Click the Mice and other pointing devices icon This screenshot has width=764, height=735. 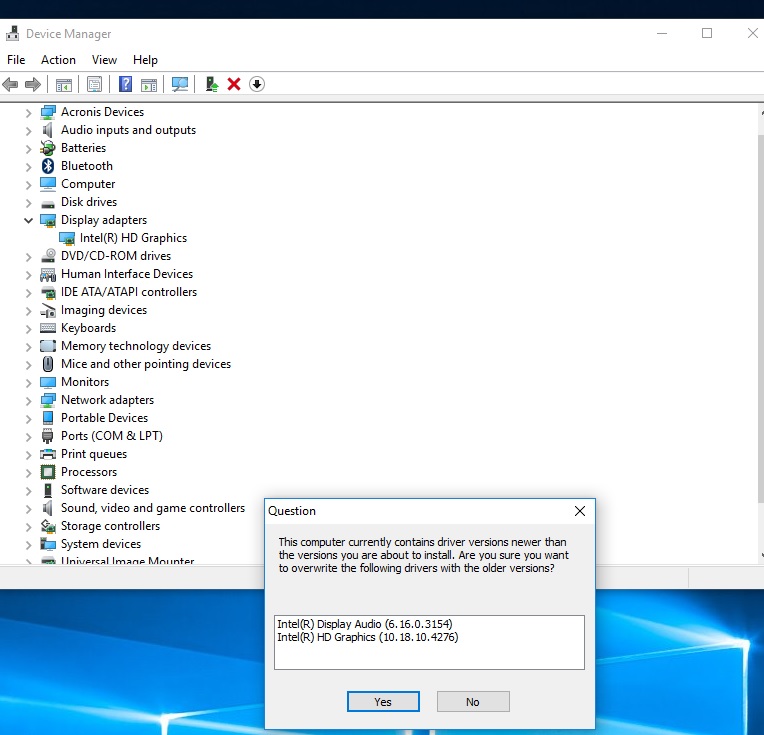[x=48, y=364]
